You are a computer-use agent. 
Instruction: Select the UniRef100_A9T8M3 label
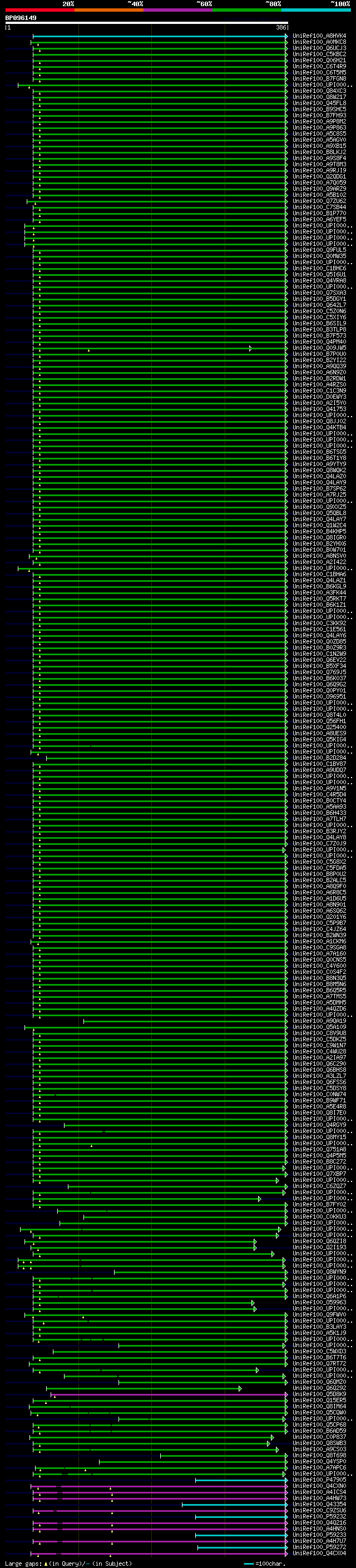319,164
